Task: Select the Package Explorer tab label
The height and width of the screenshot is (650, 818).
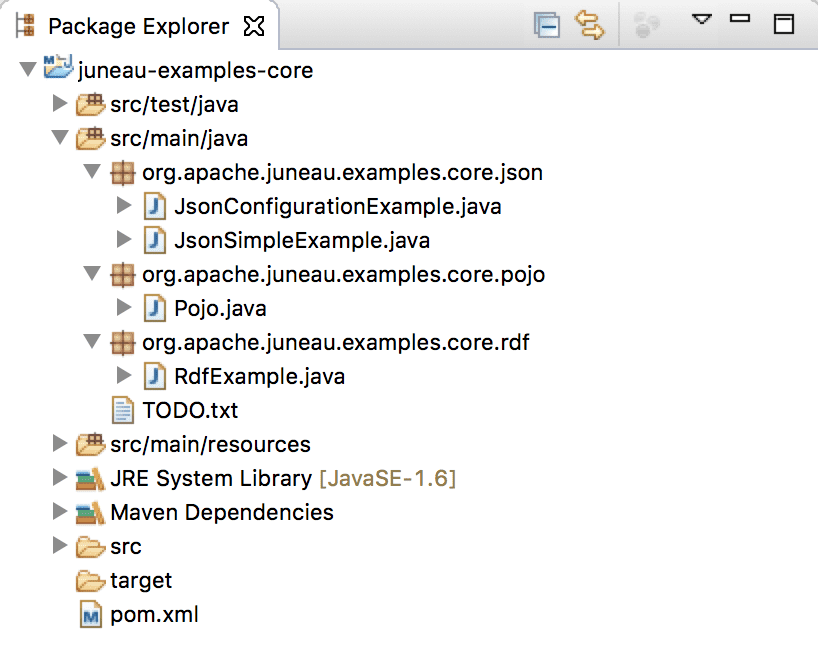Action: tap(139, 26)
